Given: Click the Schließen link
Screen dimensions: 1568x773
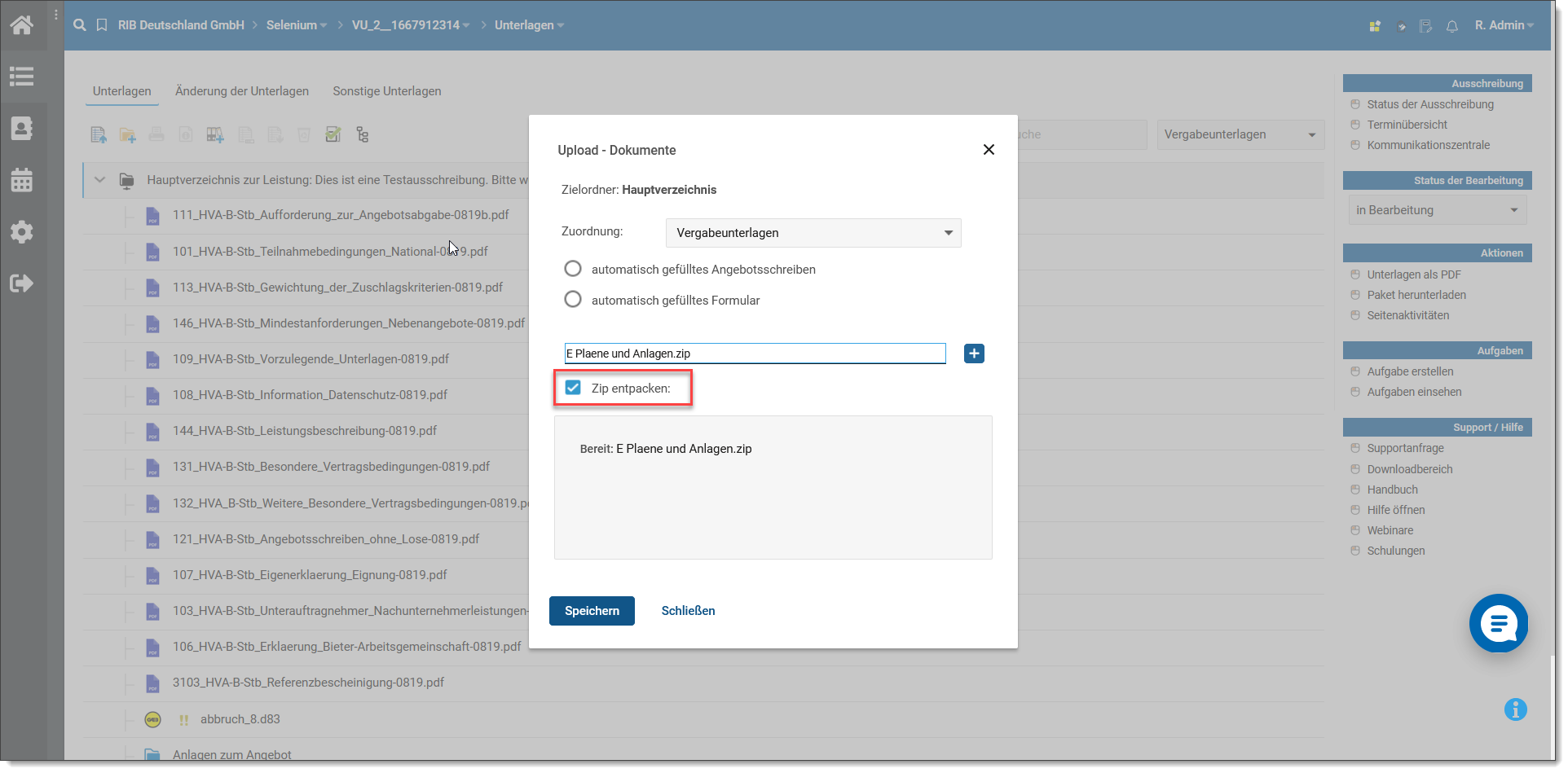Looking at the screenshot, I should [688, 611].
